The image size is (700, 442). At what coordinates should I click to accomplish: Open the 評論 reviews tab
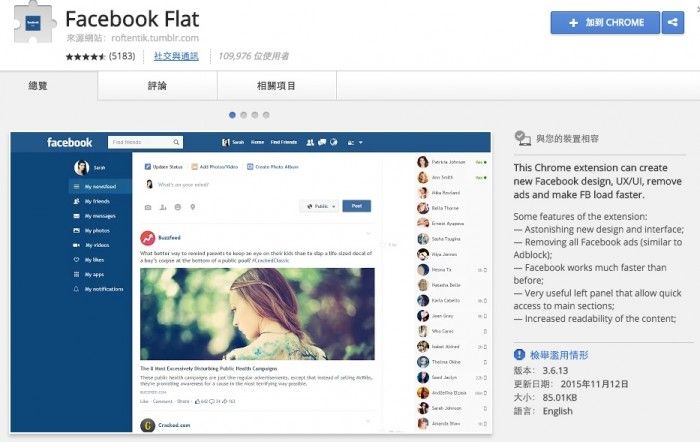[x=157, y=86]
